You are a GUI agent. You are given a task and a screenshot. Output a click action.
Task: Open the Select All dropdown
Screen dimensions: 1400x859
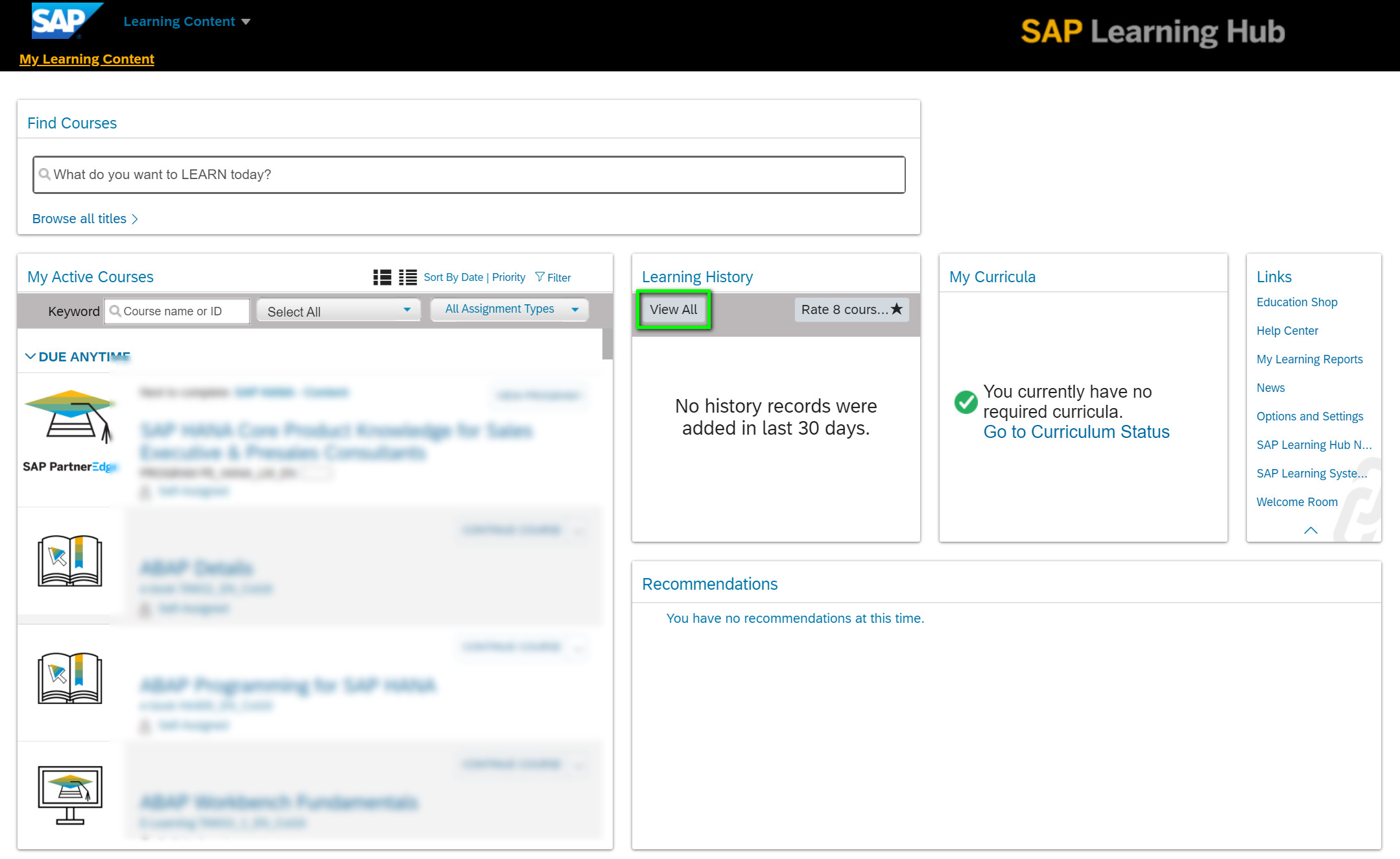click(x=338, y=311)
